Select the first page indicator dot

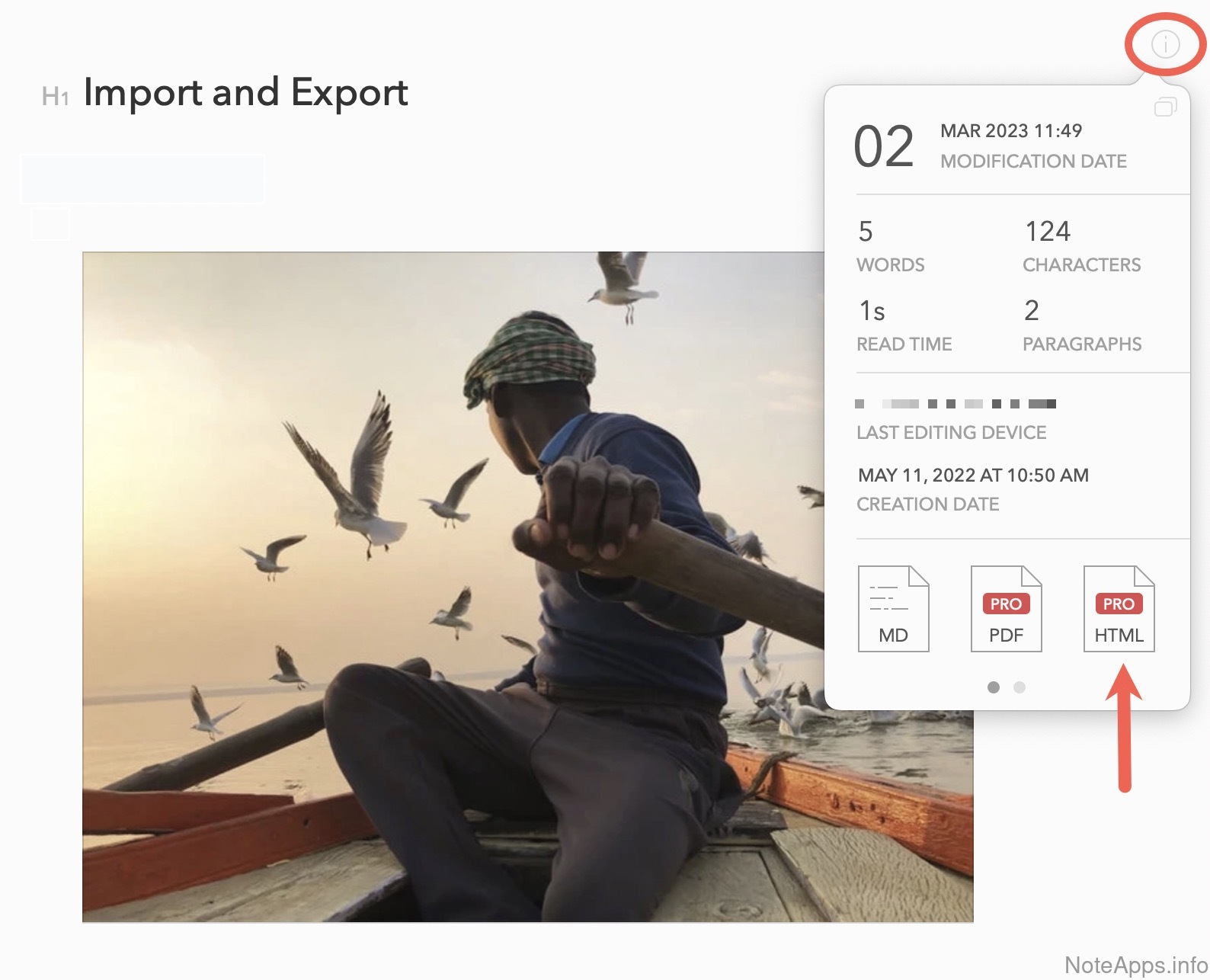pos(993,687)
